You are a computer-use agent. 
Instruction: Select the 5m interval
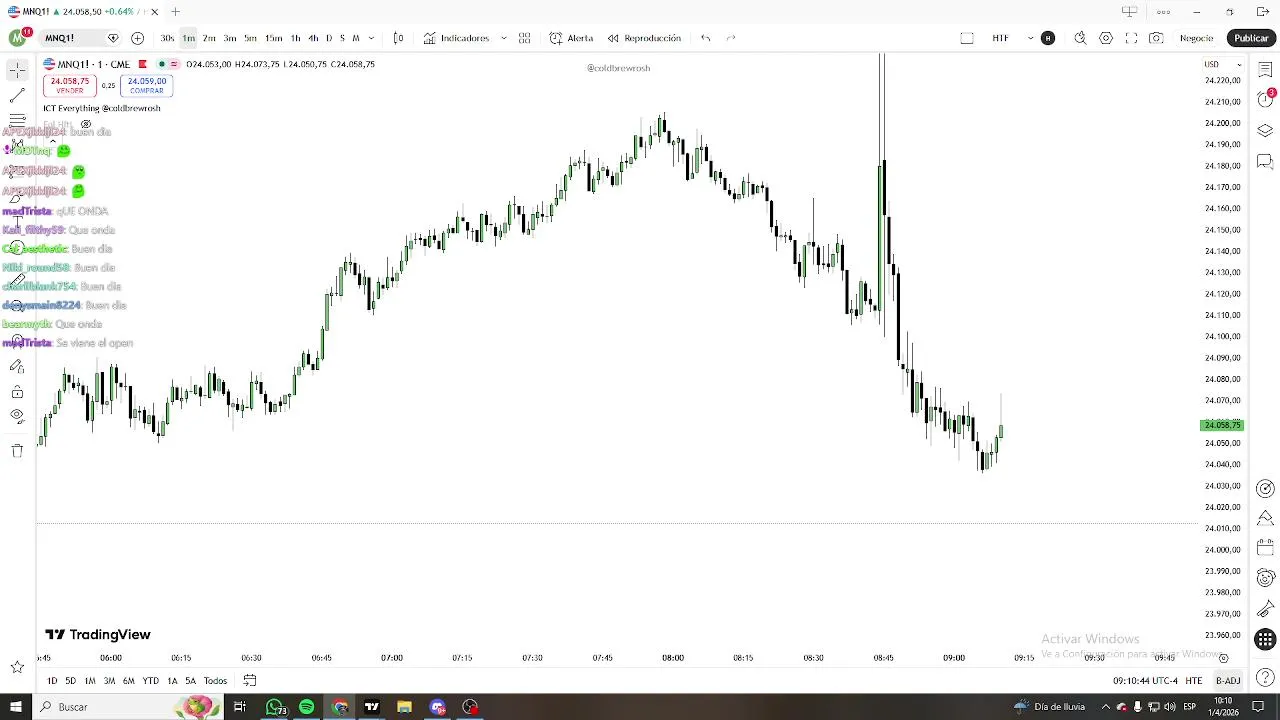[x=250, y=38]
